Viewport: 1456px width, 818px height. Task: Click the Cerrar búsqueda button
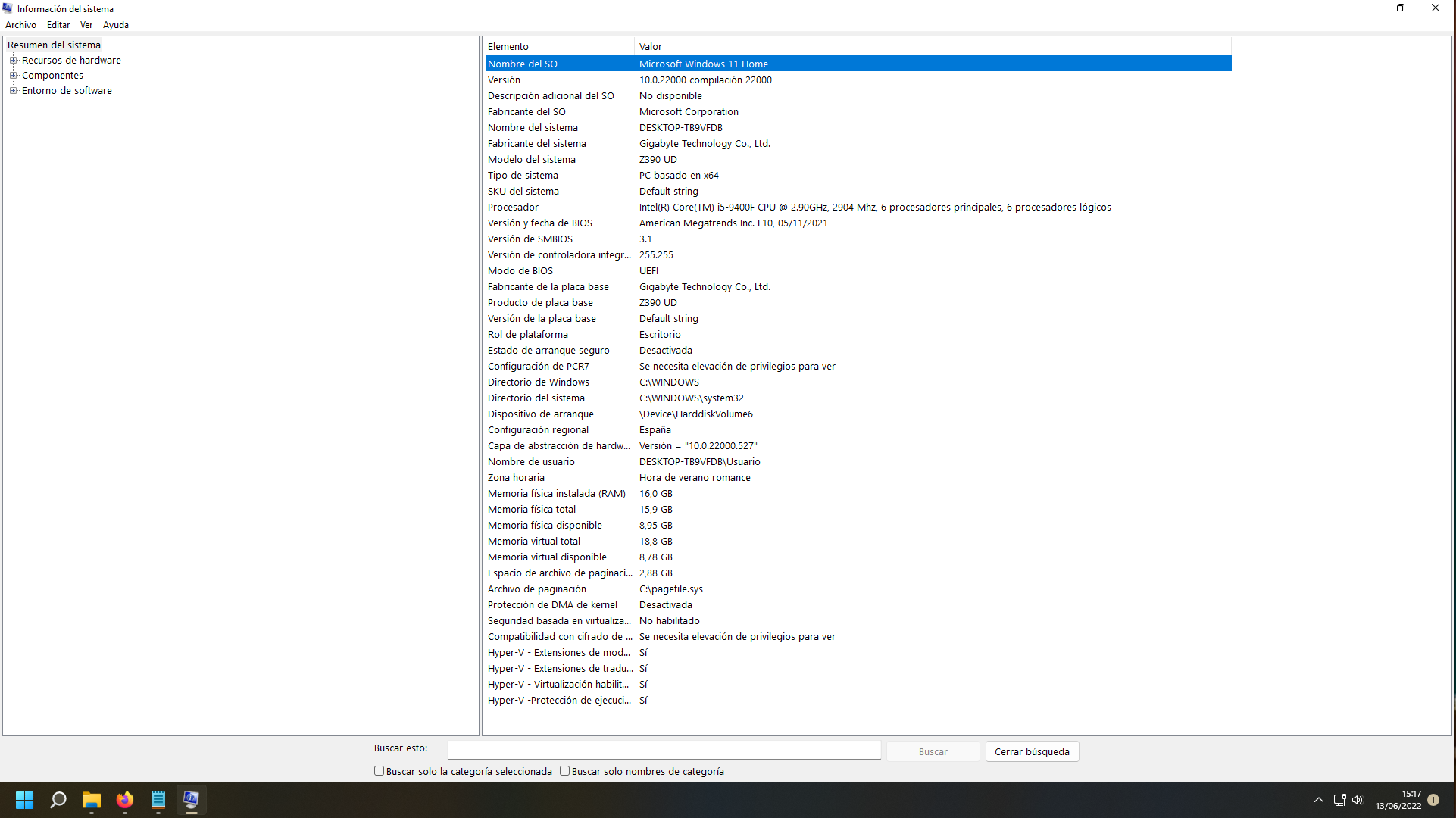point(1032,751)
